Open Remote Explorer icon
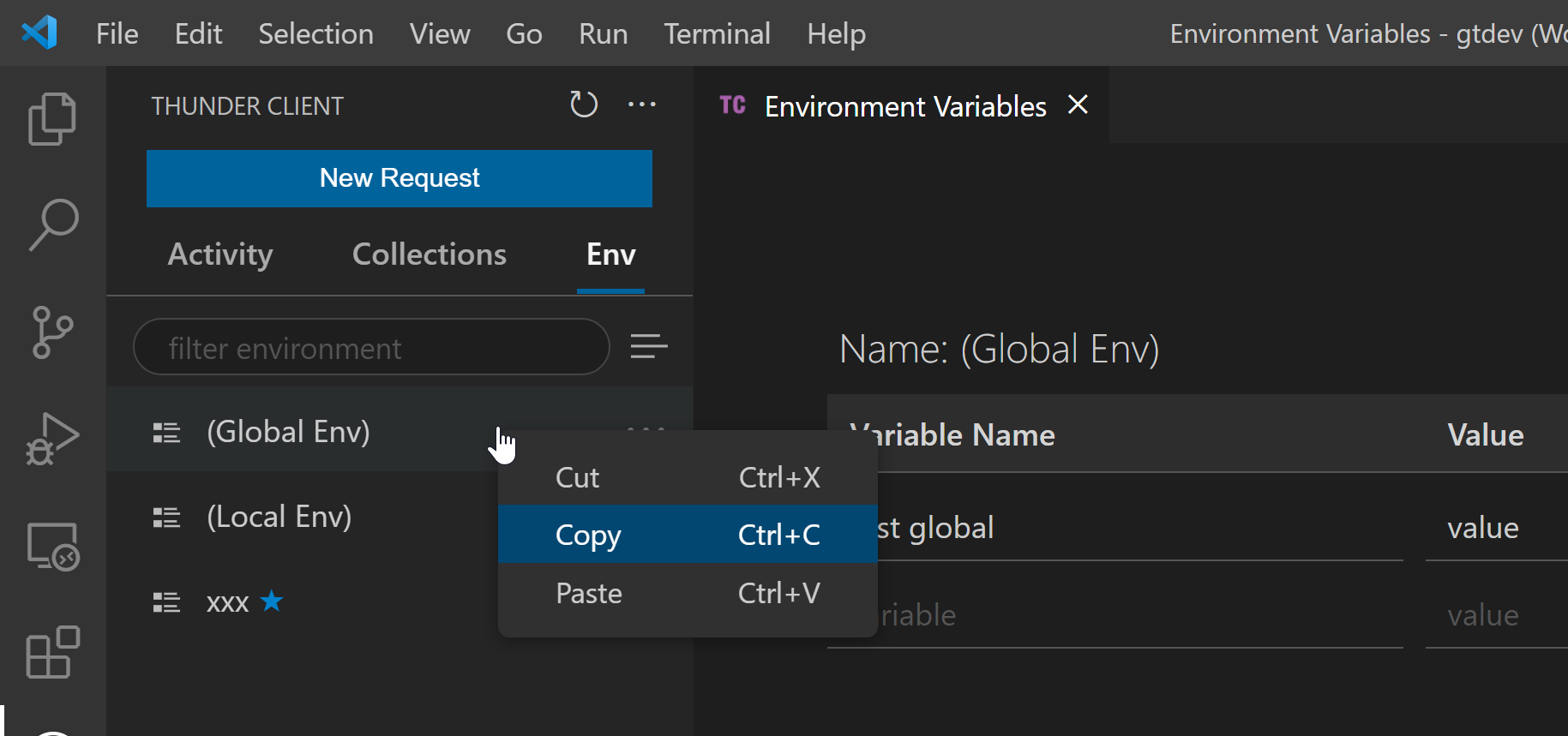Screen dimensions: 1568x736 [52, 547]
